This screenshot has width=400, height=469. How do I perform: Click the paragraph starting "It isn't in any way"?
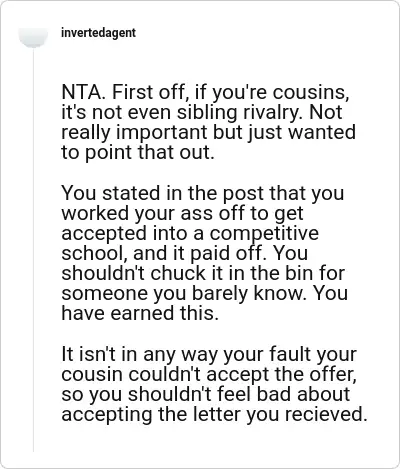(214, 384)
